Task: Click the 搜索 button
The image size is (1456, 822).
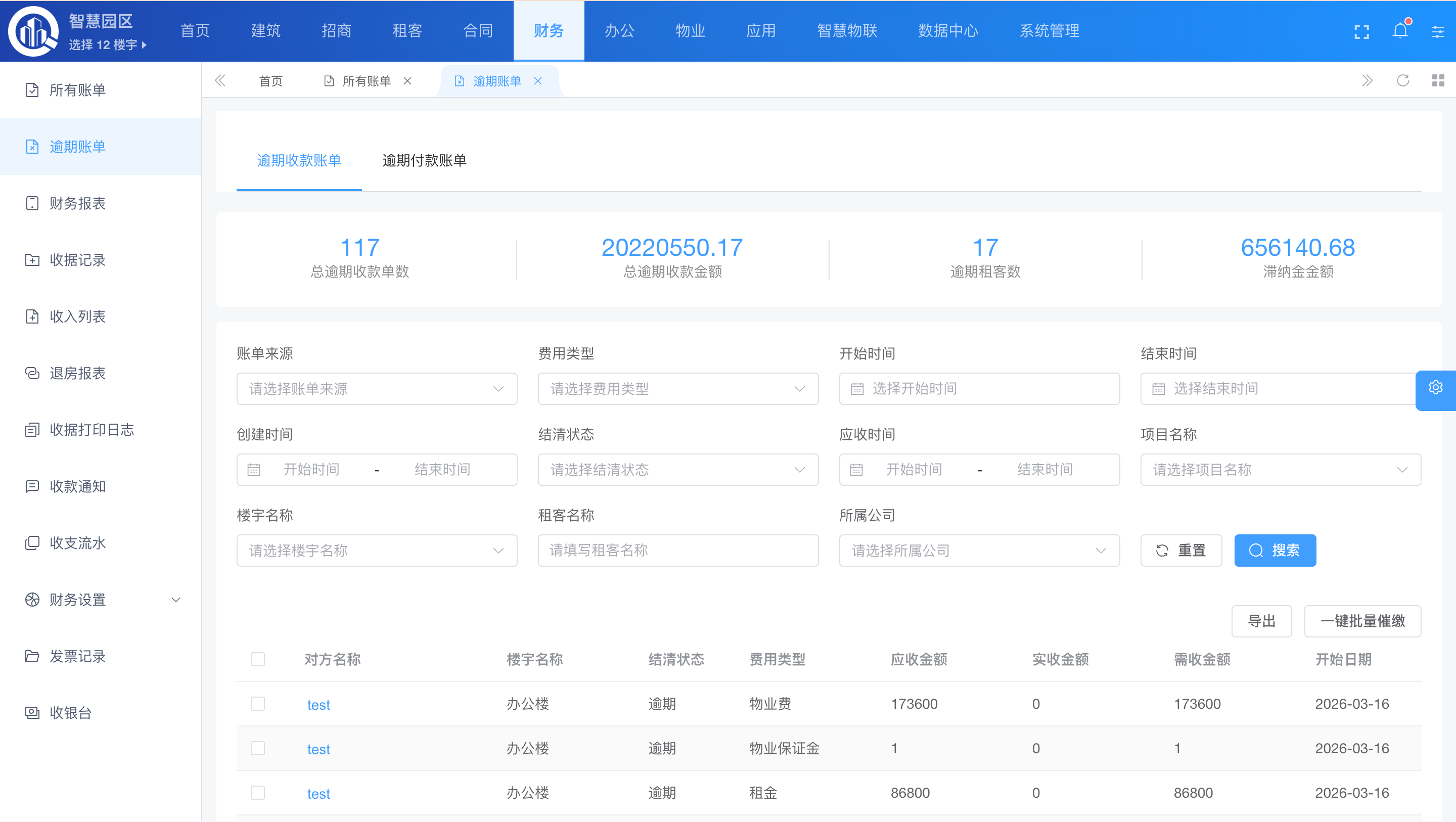Action: coord(1275,551)
